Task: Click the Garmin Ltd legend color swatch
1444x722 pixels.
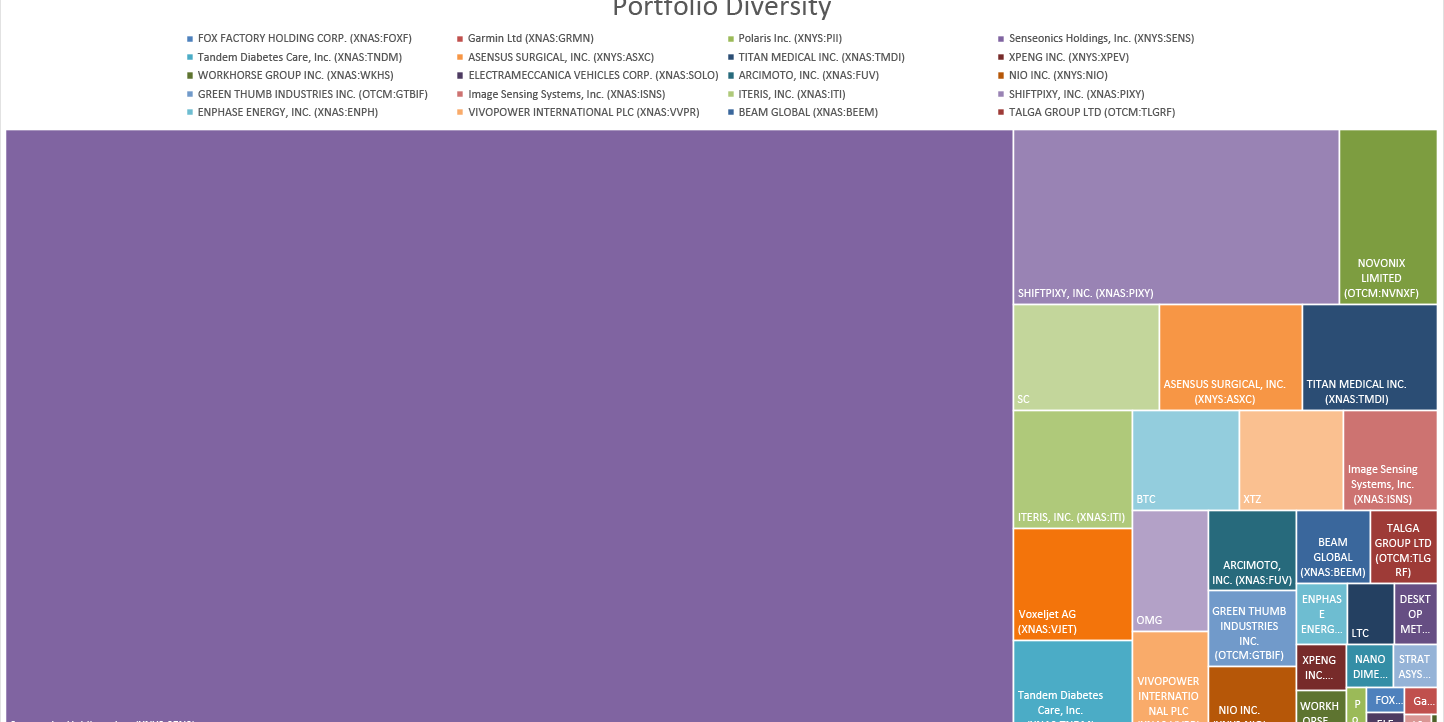Action: click(x=459, y=39)
